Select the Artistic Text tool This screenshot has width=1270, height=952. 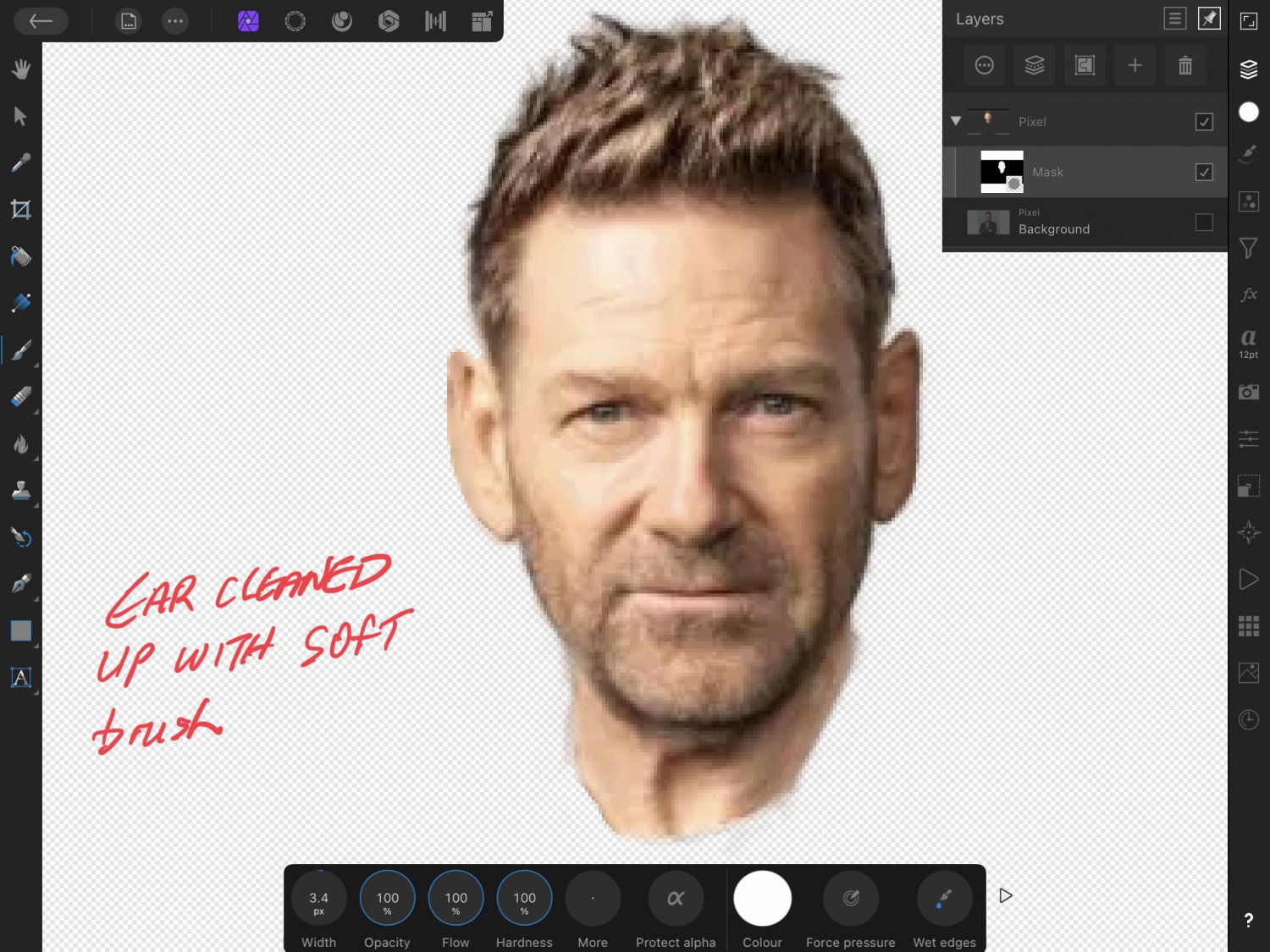pyautogui.click(x=21, y=677)
